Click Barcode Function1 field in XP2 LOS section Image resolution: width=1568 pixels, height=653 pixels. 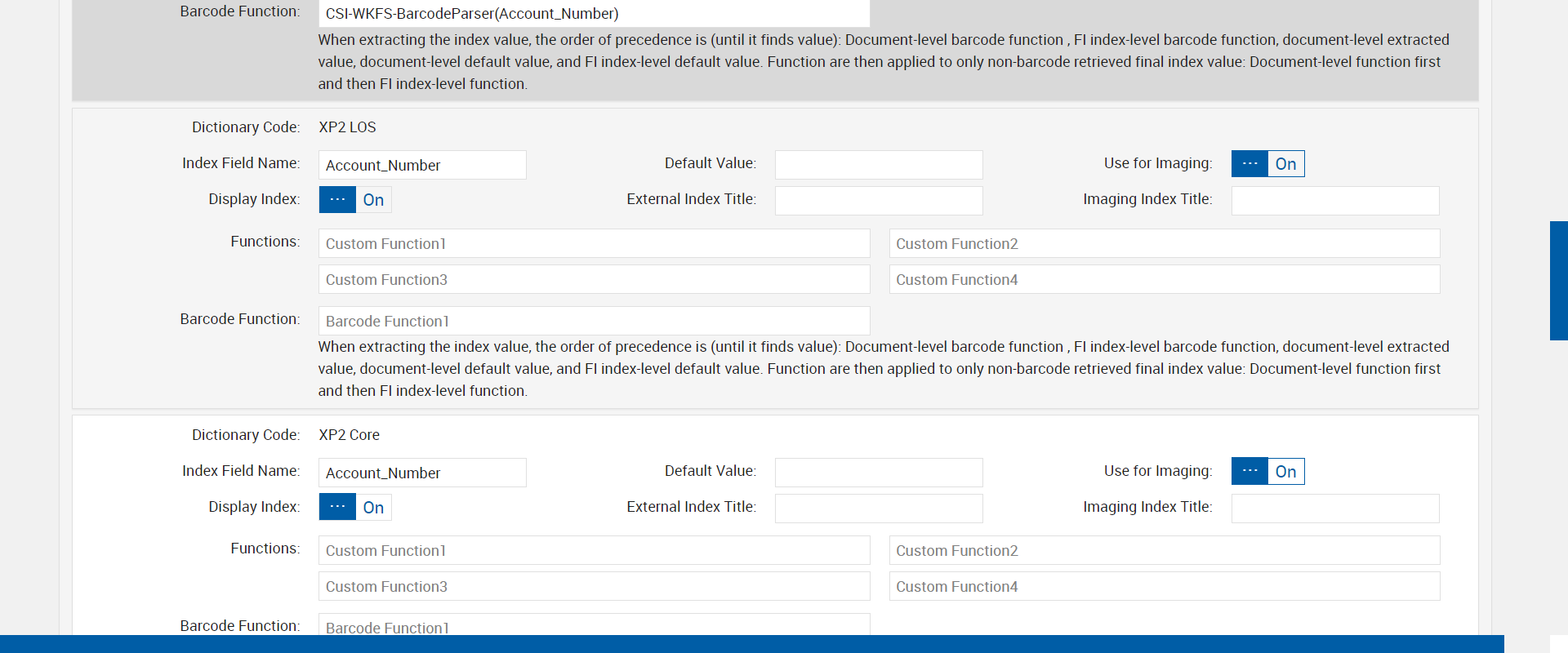[x=594, y=321]
